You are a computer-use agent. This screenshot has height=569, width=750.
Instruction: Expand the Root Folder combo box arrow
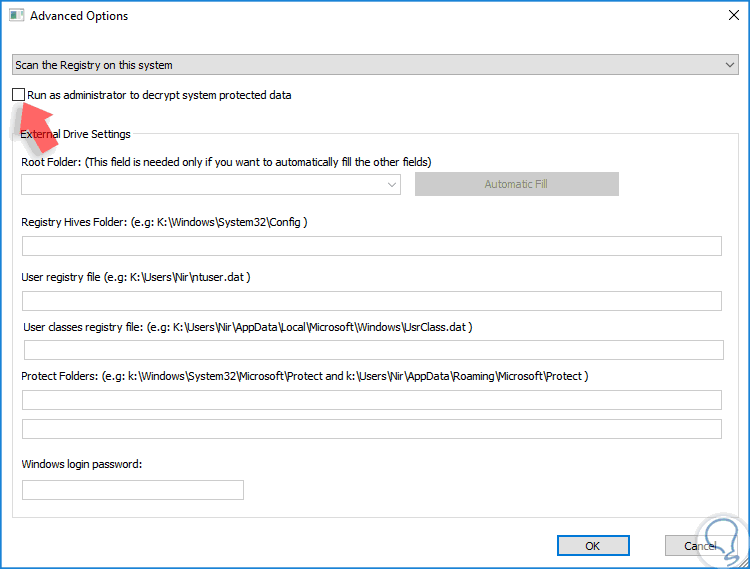pyautogui.click(x=391, y=184)
